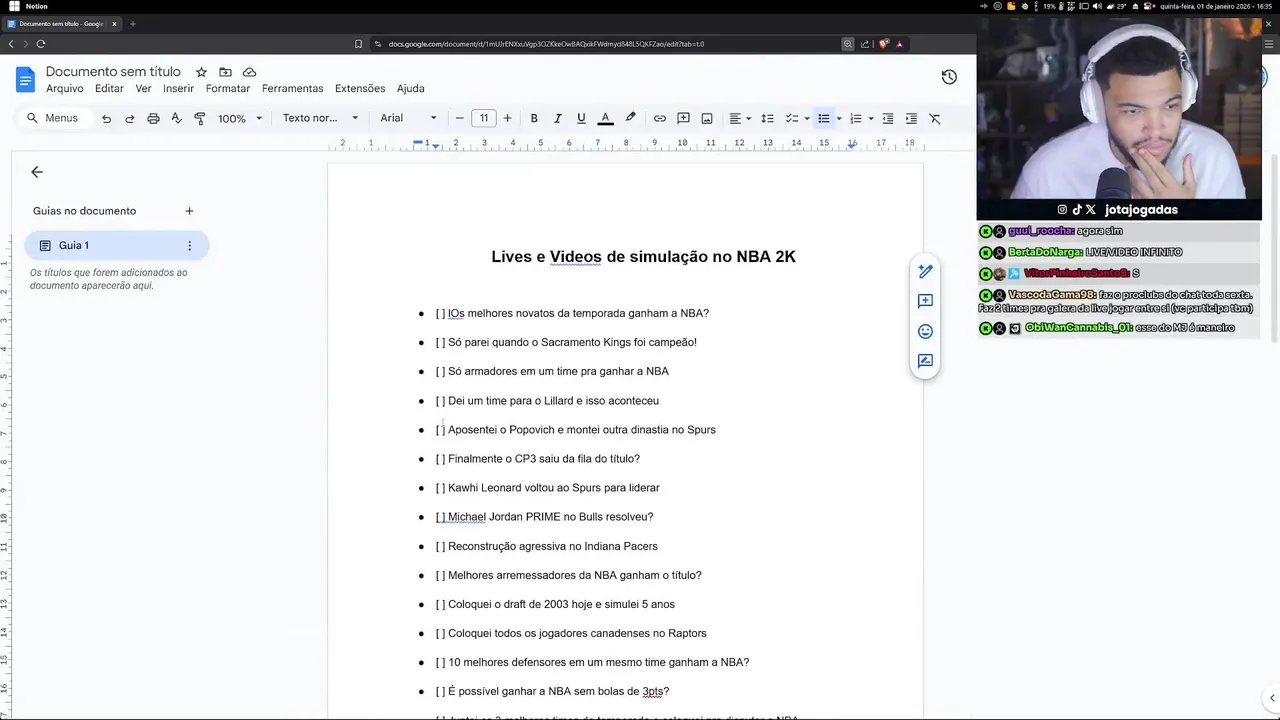Open the Editar menu
Screen dimensions: 1280x720
(109, 89)
